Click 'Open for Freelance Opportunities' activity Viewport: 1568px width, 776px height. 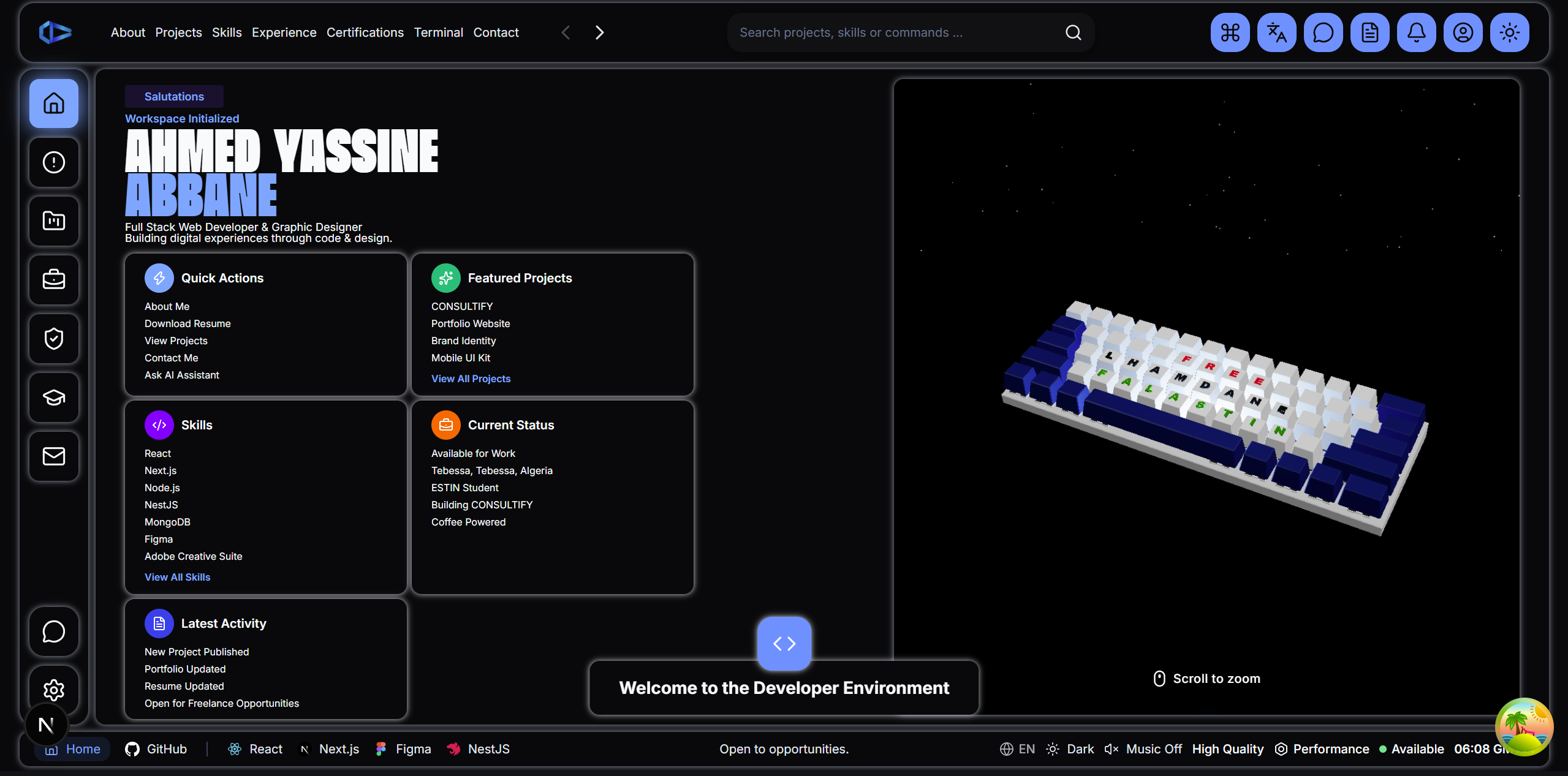coord(222,704)
